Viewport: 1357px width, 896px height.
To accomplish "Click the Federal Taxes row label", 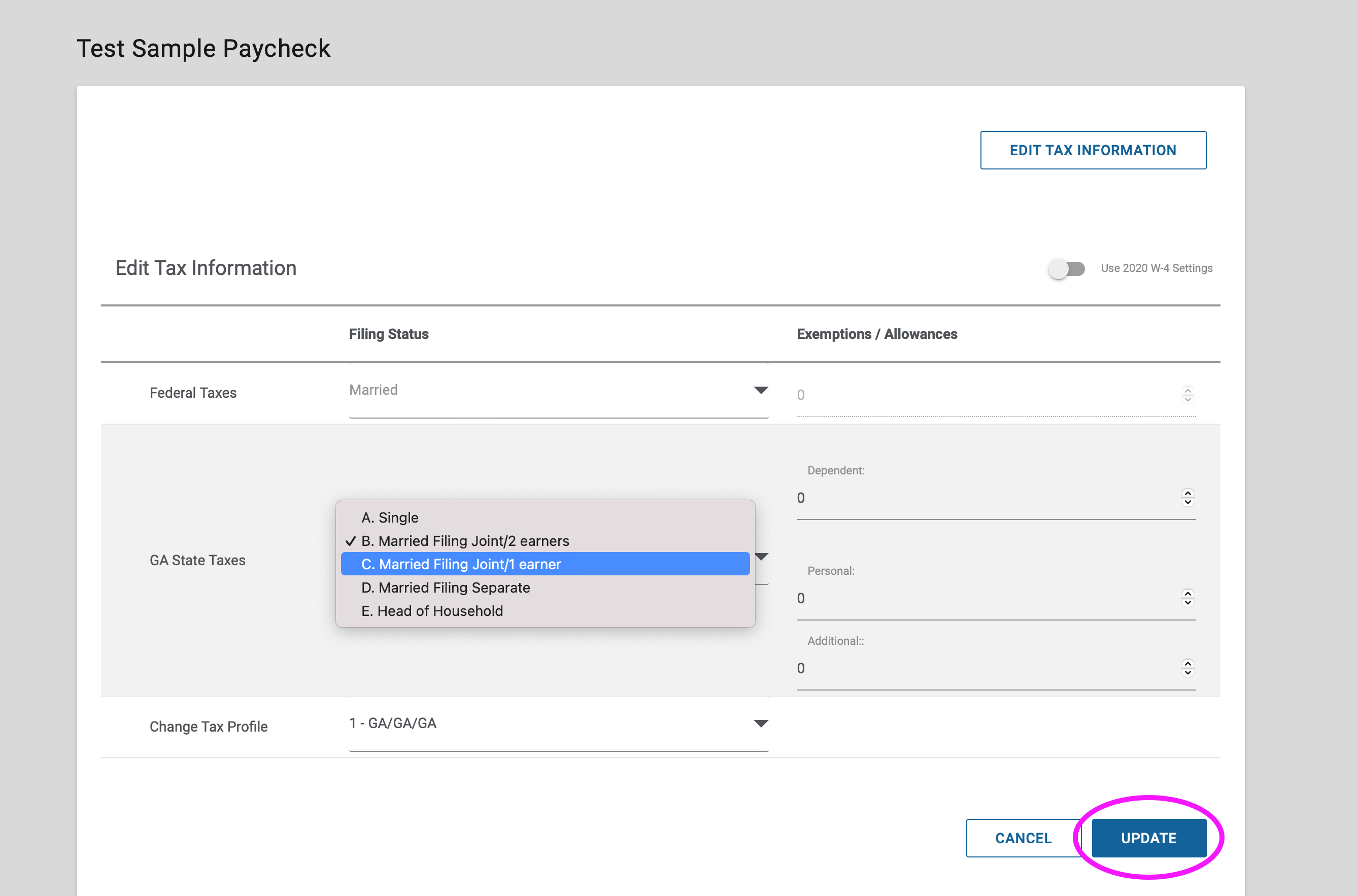I will (x=193, y=393).
